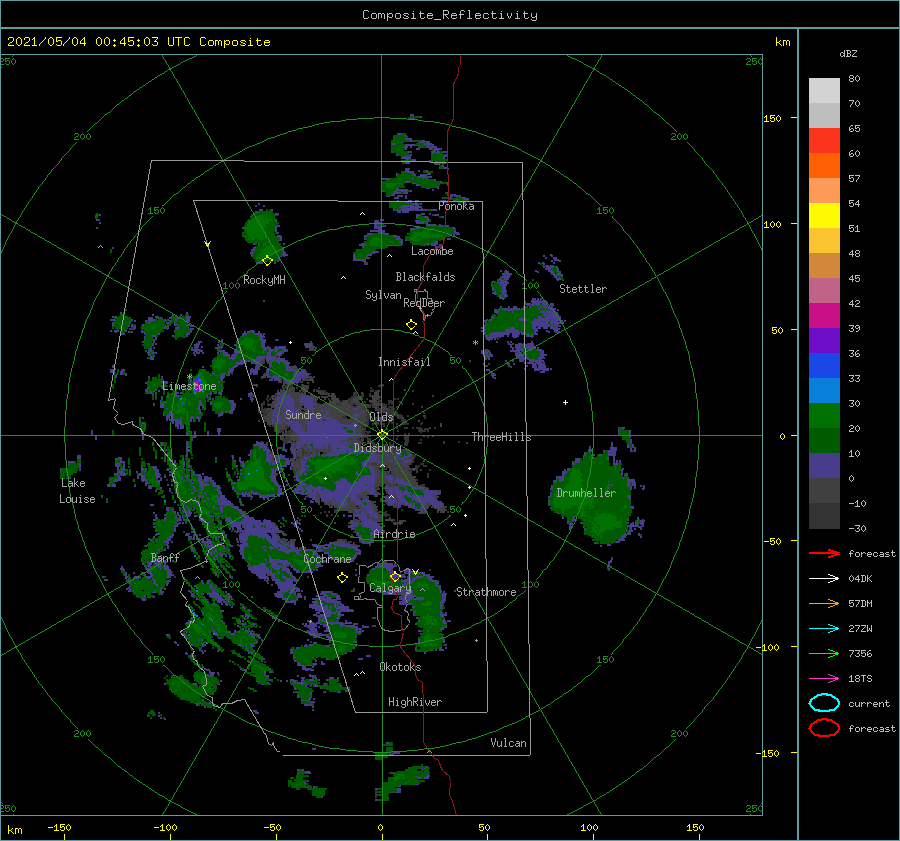Click the km unit label at bottom left
This screenshot has width=900, height=841.
tap(14, 830)
